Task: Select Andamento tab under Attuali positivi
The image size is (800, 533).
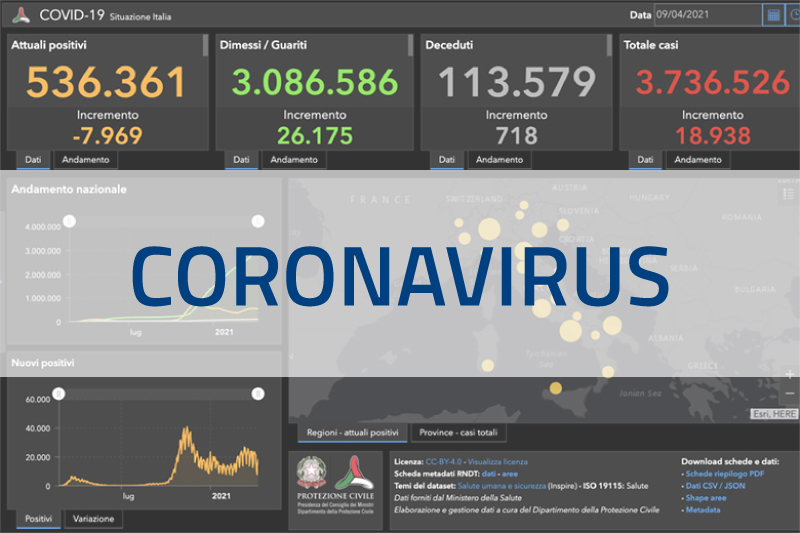Action: (86, 160)
